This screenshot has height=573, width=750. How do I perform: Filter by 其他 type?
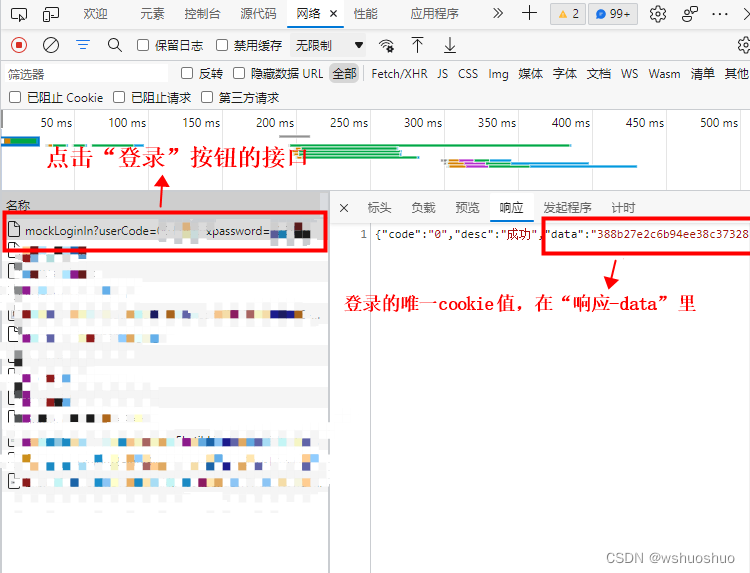(x=737, y=74)
